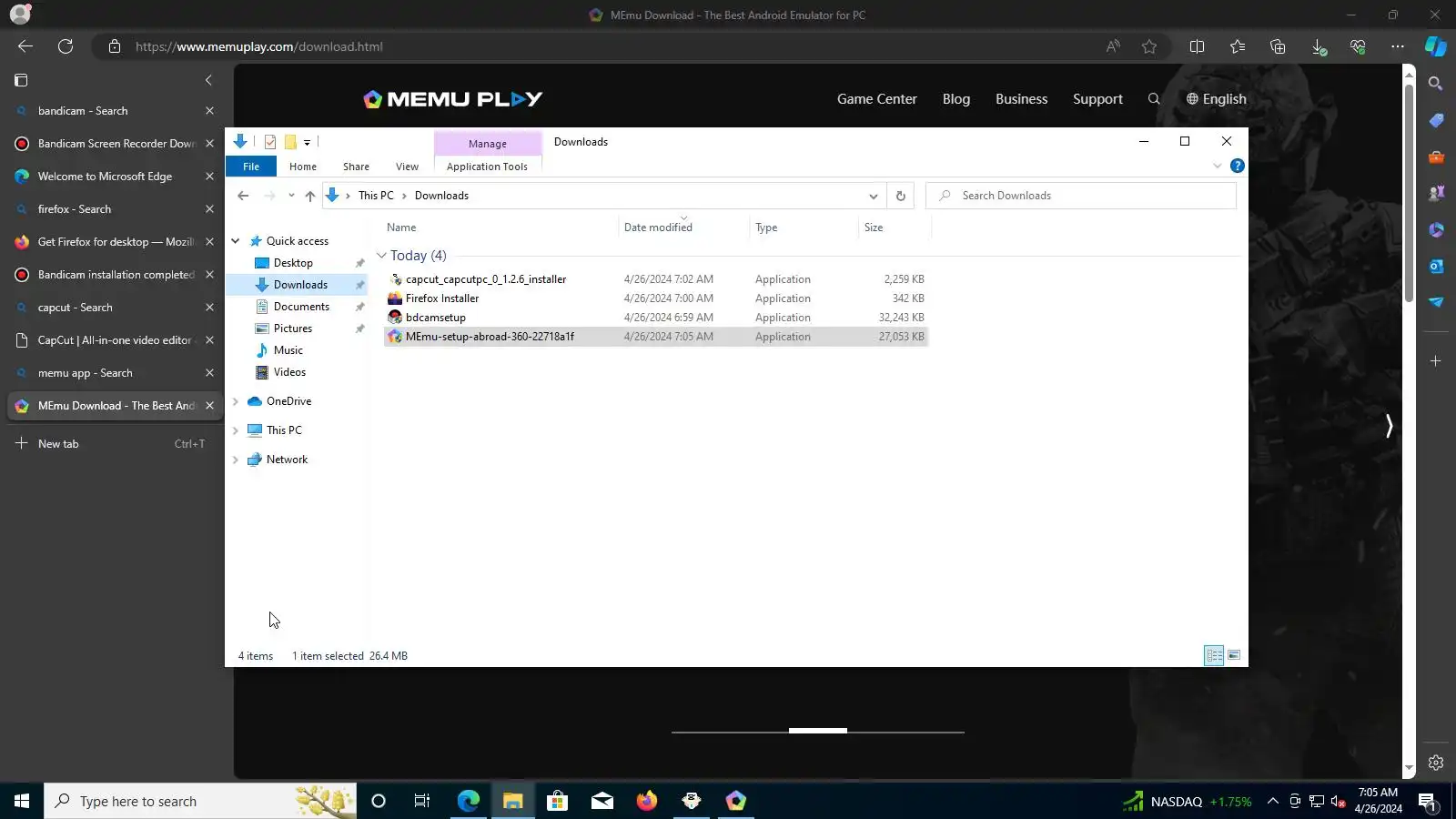Open Task View on the taskbar

pyautogui.click(x=422, y=801)
